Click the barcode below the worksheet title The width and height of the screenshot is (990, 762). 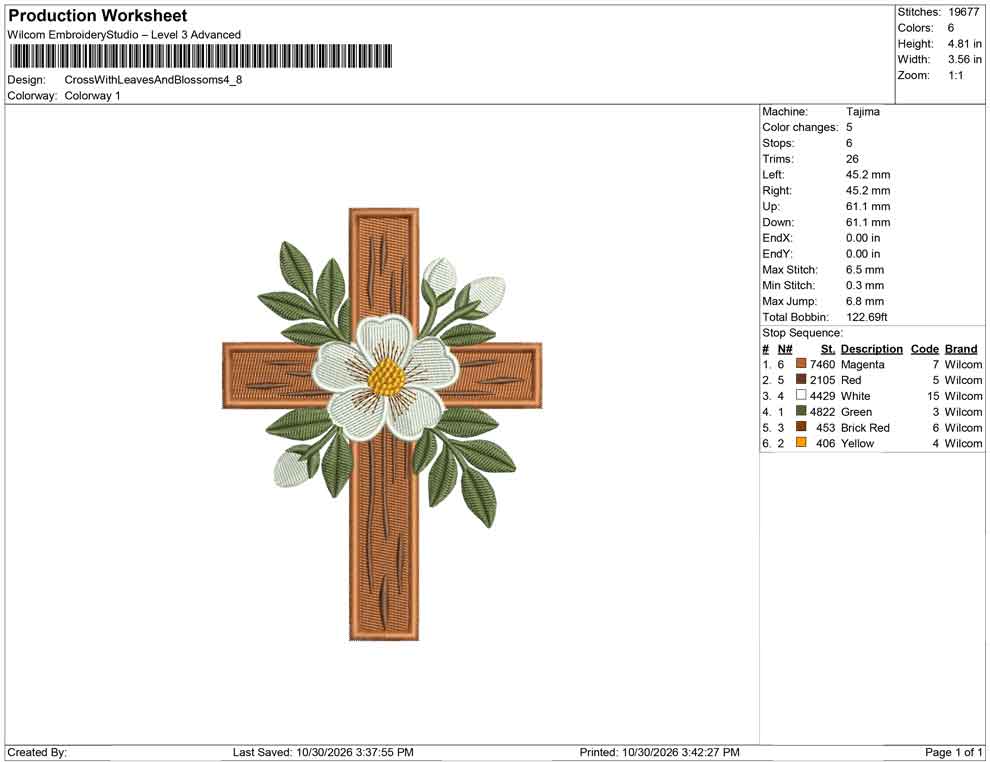[x=200, y=56]
